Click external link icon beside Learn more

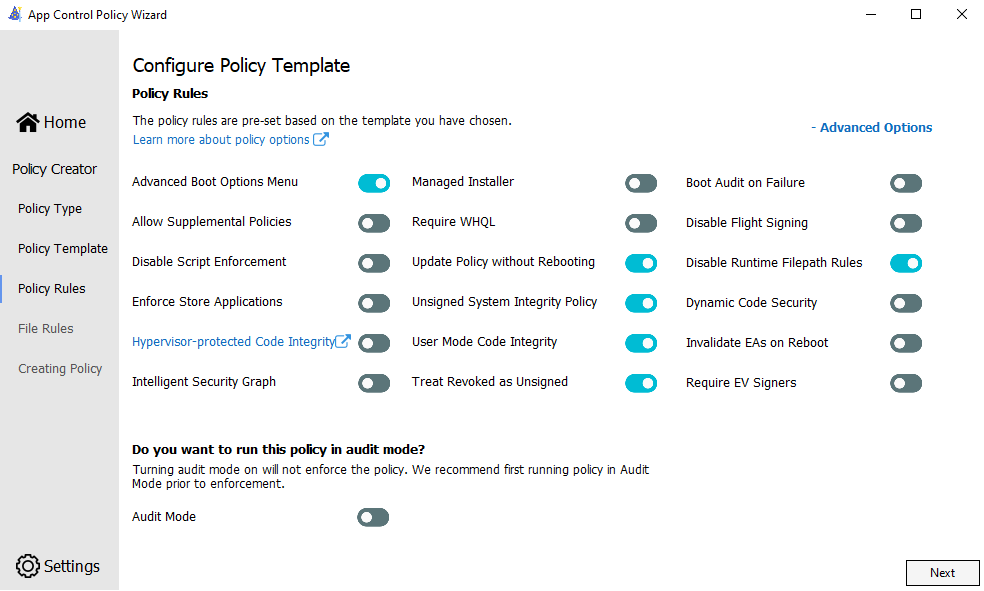[x=321, y=140]
